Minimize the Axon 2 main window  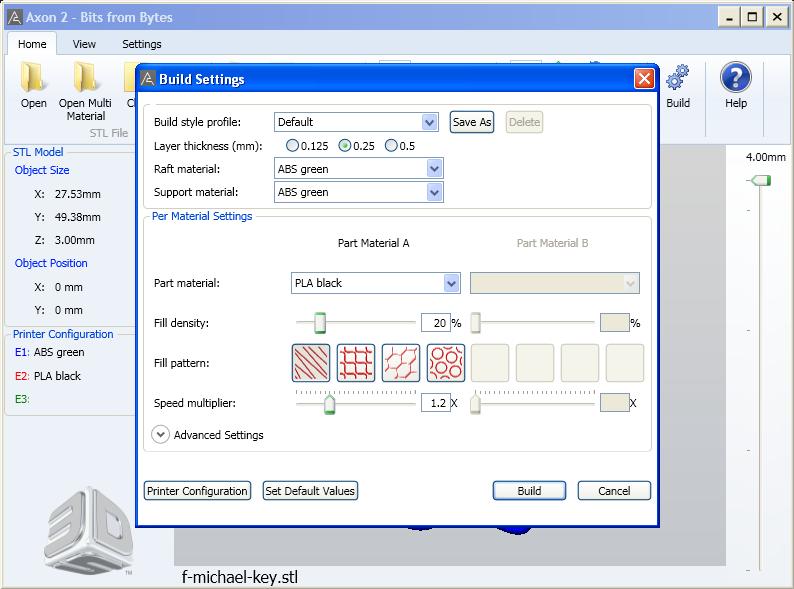[730, 18]
